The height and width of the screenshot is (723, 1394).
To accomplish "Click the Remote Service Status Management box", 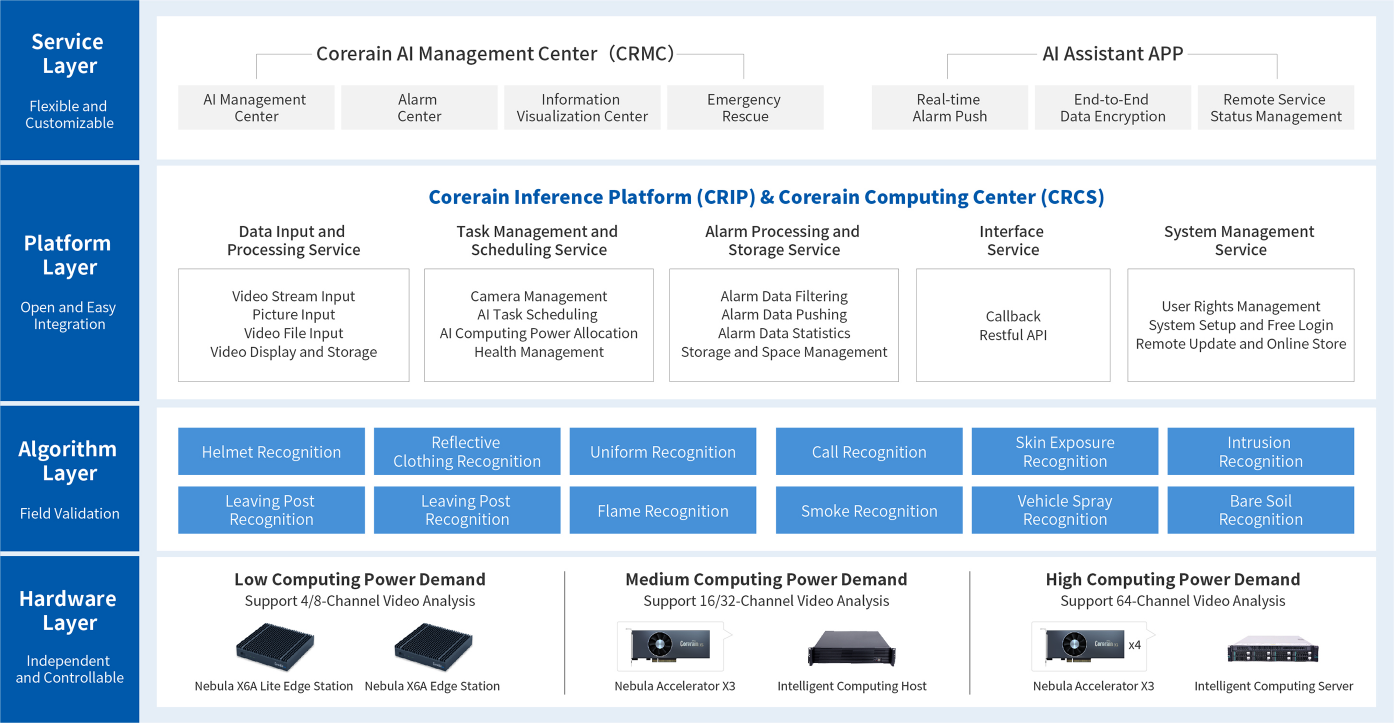I will pyautogui.click(x=1276, y=108).
